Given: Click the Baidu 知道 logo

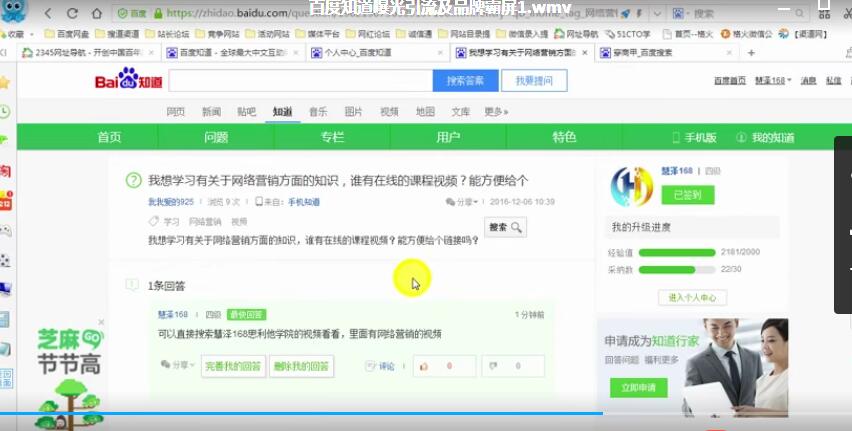Looking at the screenshot, I should pyautogui.click(x=129, y=79).
